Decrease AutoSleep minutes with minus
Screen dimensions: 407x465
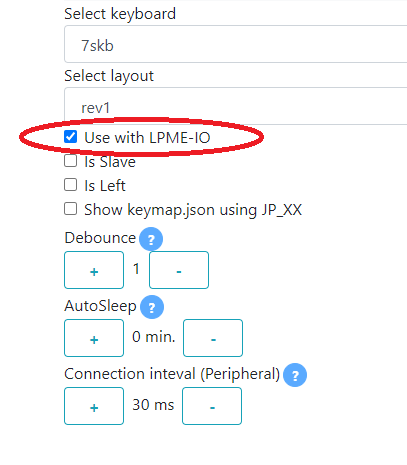tap(213, 338)
